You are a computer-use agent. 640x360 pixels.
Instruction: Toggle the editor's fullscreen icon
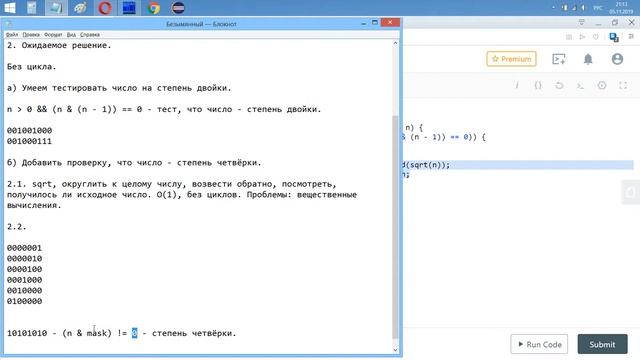point(623,85)
